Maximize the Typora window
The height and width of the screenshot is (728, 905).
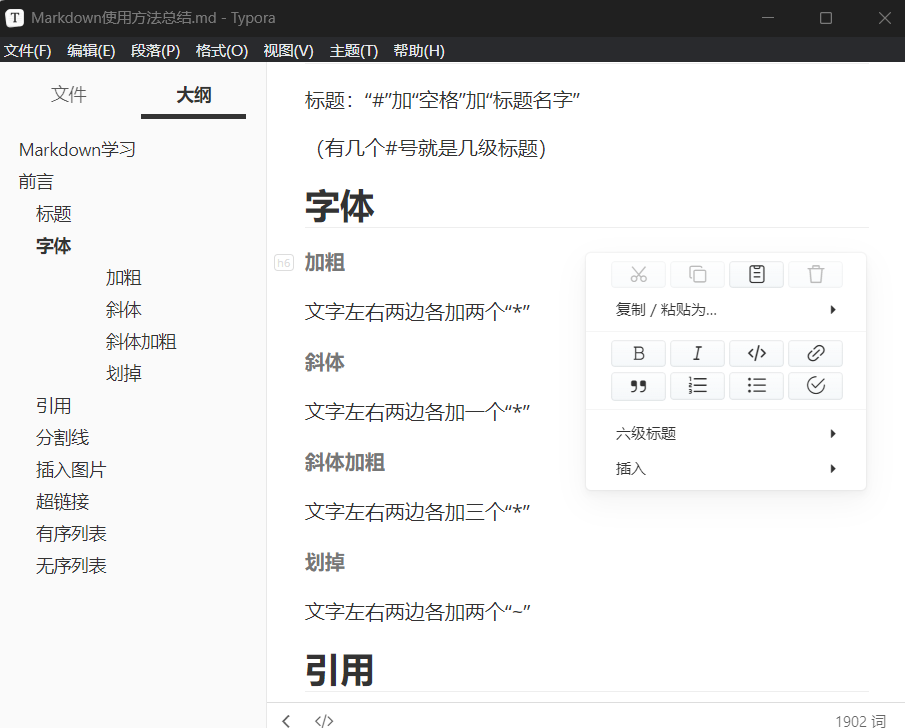click(826, 18)
